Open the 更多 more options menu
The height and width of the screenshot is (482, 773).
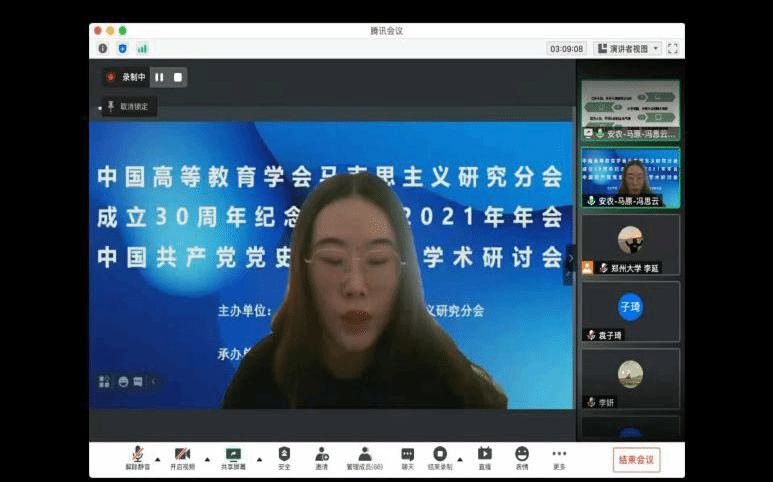pos(559,458)
